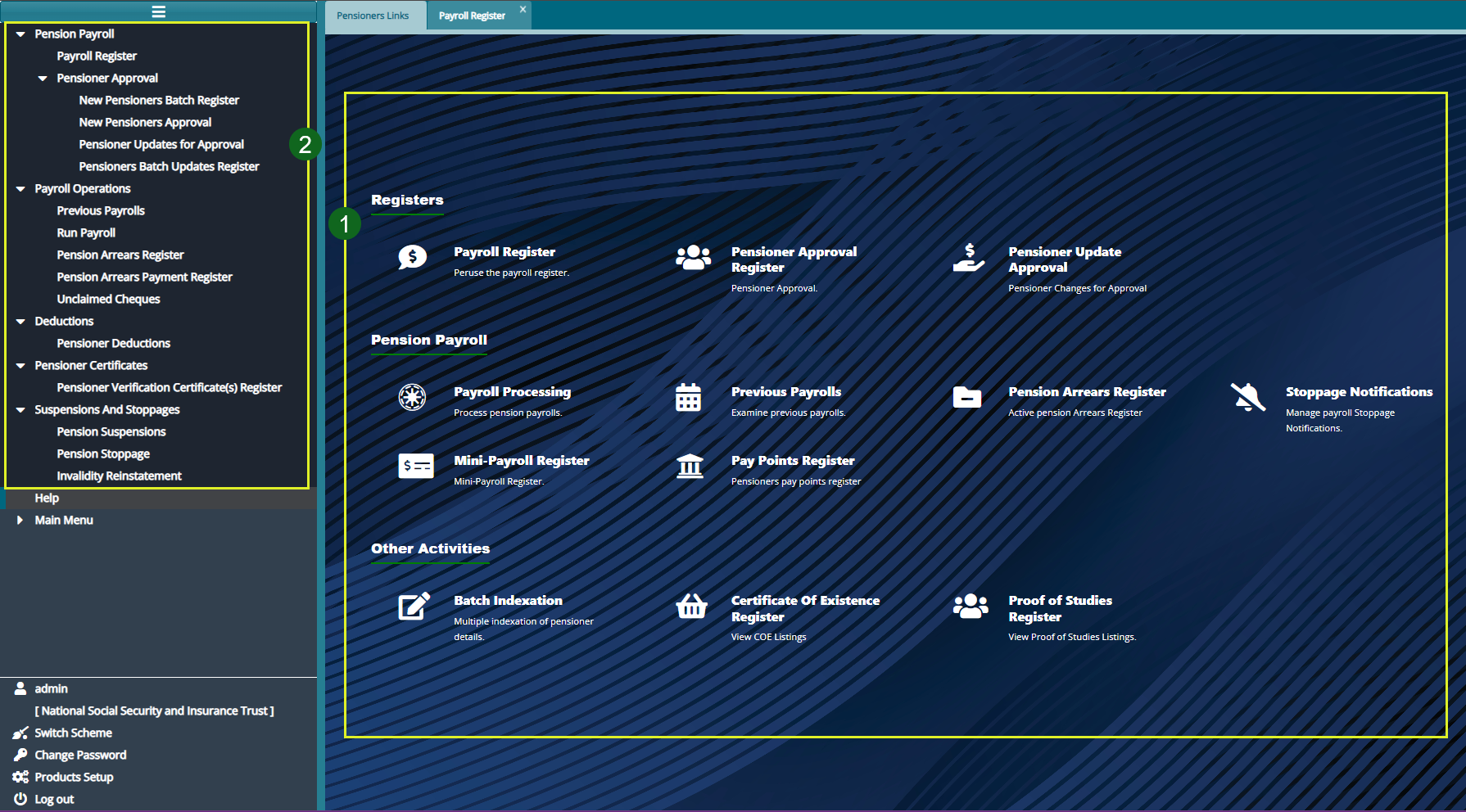Viewport: 1466px width, 812px height.
Task: Open the Change Password option
Action: tap(80, 756)
